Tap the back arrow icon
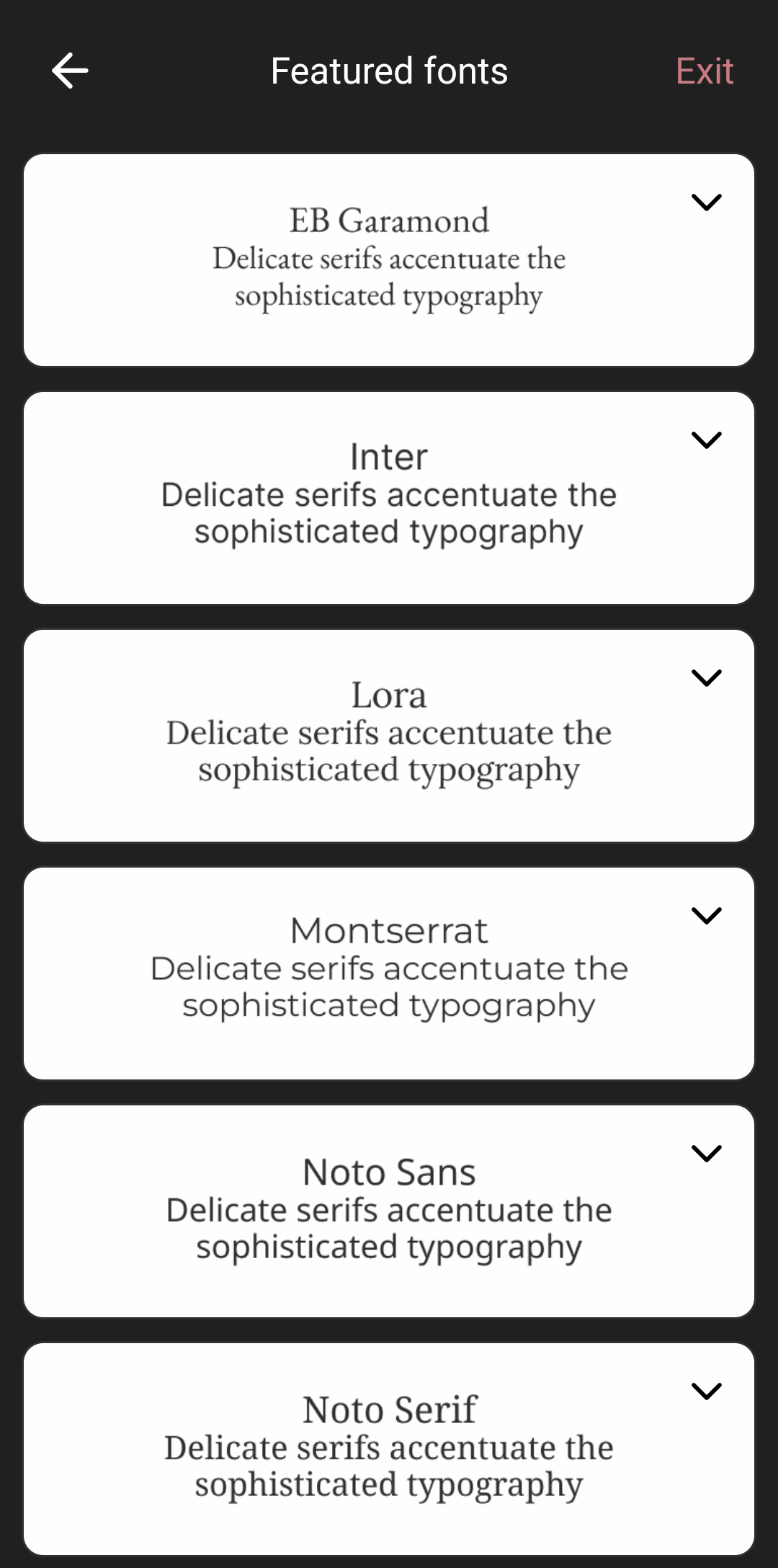Screen dimensions: 778x1568 (x=70, y=71)
